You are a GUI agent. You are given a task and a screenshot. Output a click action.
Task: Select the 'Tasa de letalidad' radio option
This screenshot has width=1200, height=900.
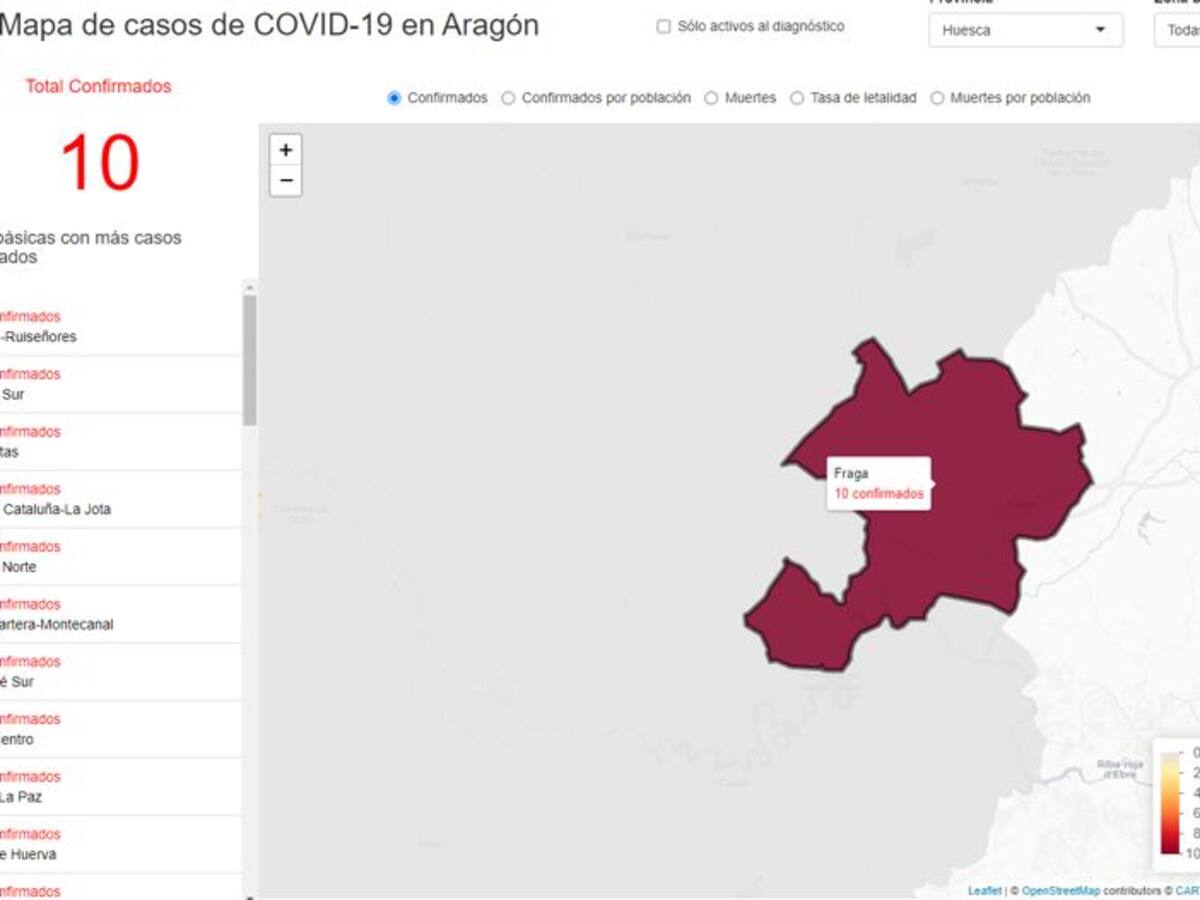pyautogui.click(x=795, y=98)
